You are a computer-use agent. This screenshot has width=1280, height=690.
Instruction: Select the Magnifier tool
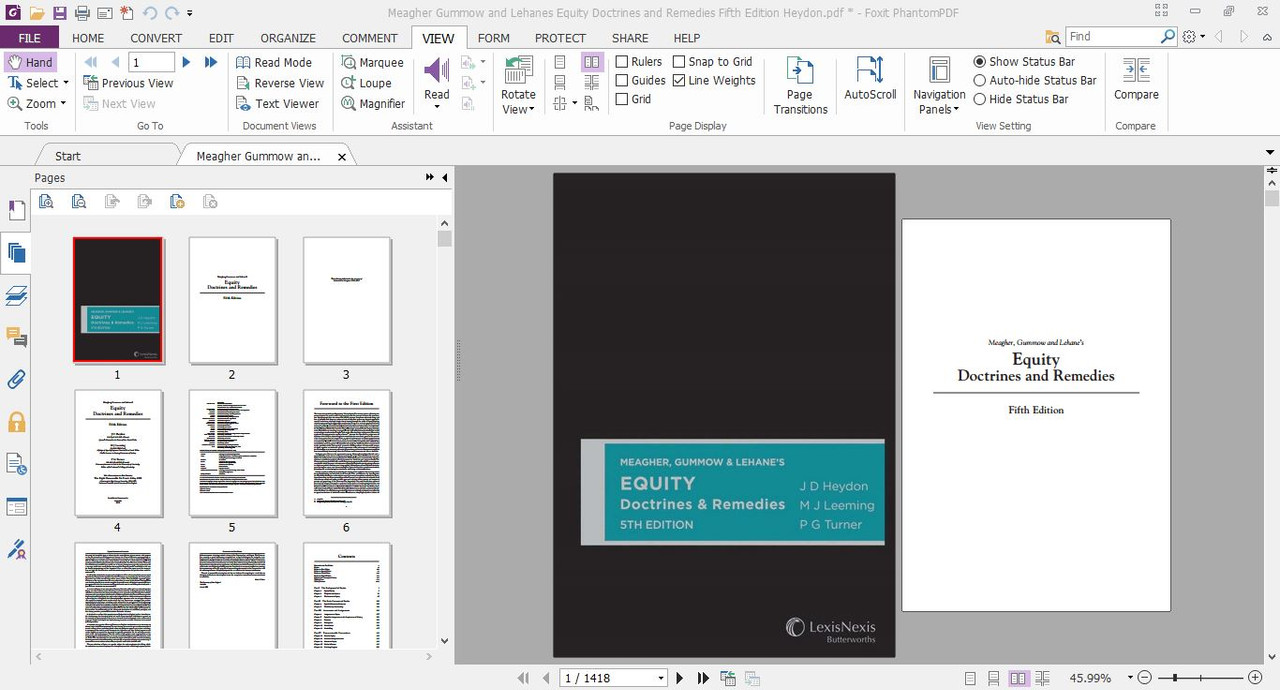click(373, 103)
